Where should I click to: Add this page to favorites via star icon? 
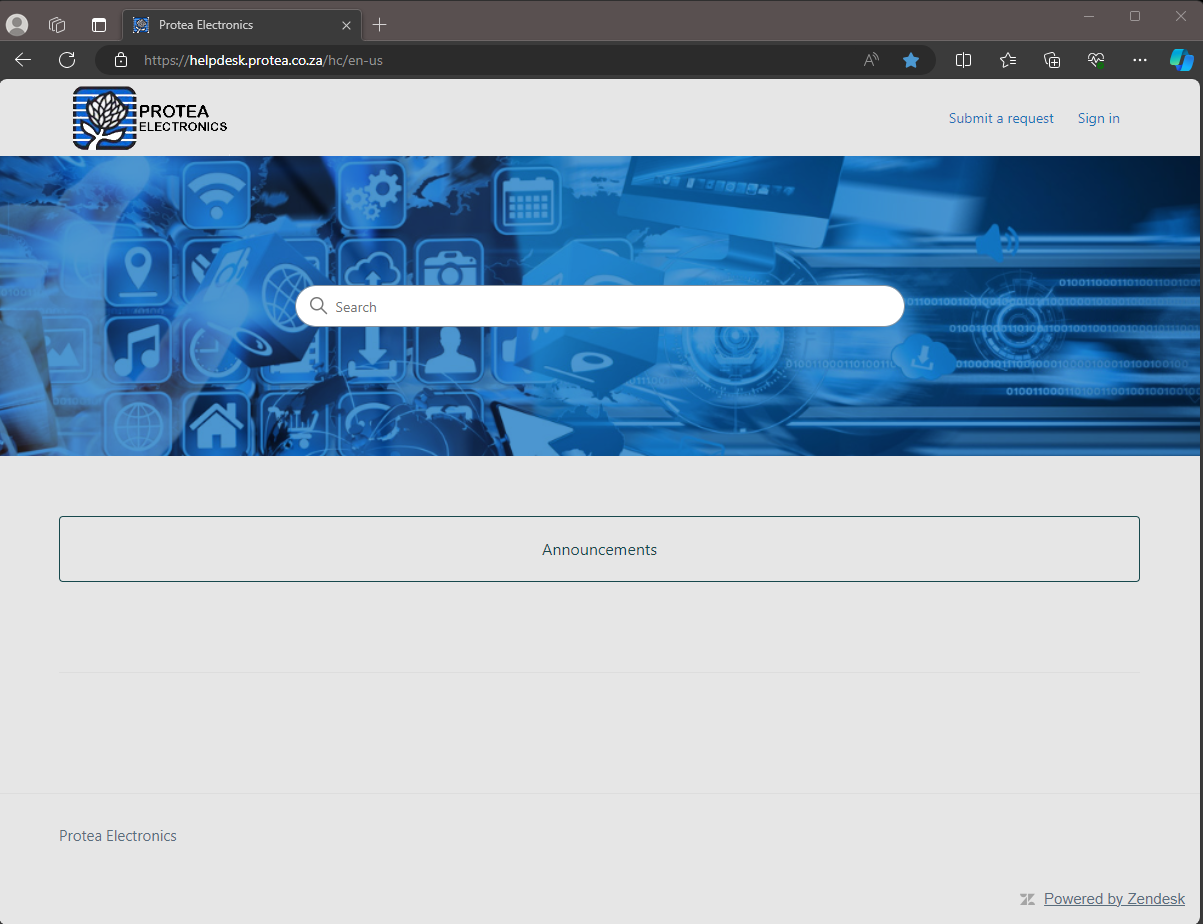(911, 60)
